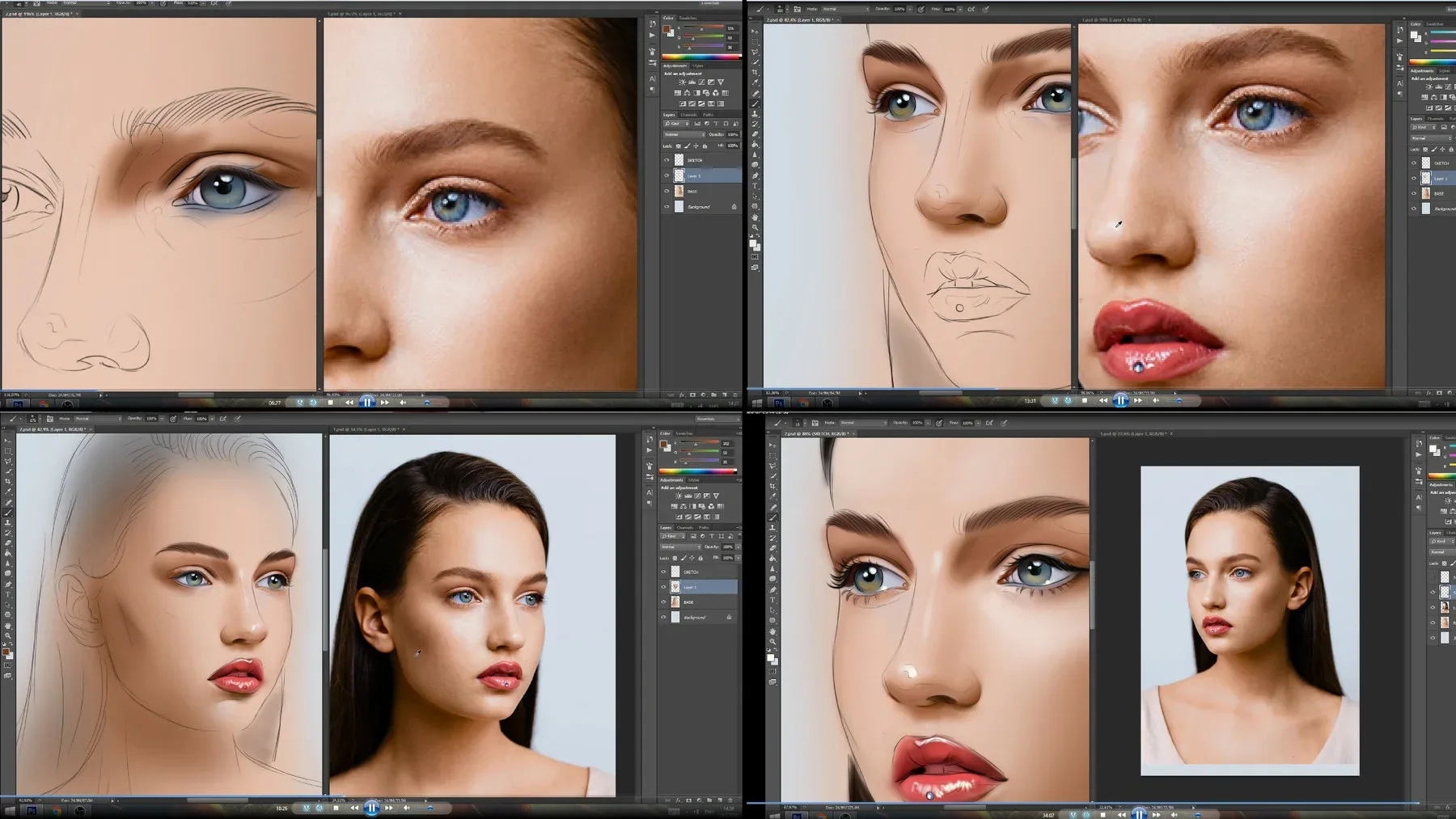Select the Lasso tool in the 18:26 frame
The width and height of the screenshot is (1456, 819).
(7, 462)
